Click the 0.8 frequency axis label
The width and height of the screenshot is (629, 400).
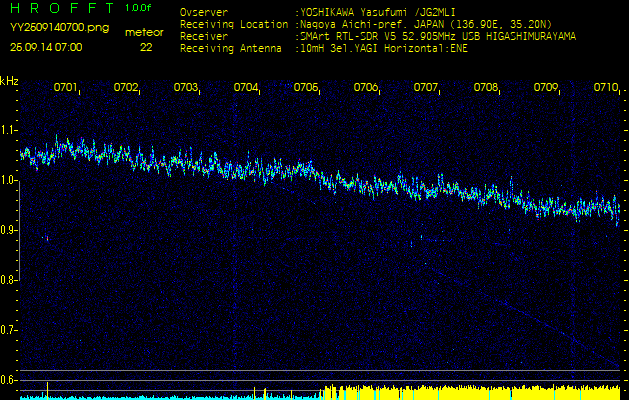pos(9,280)
